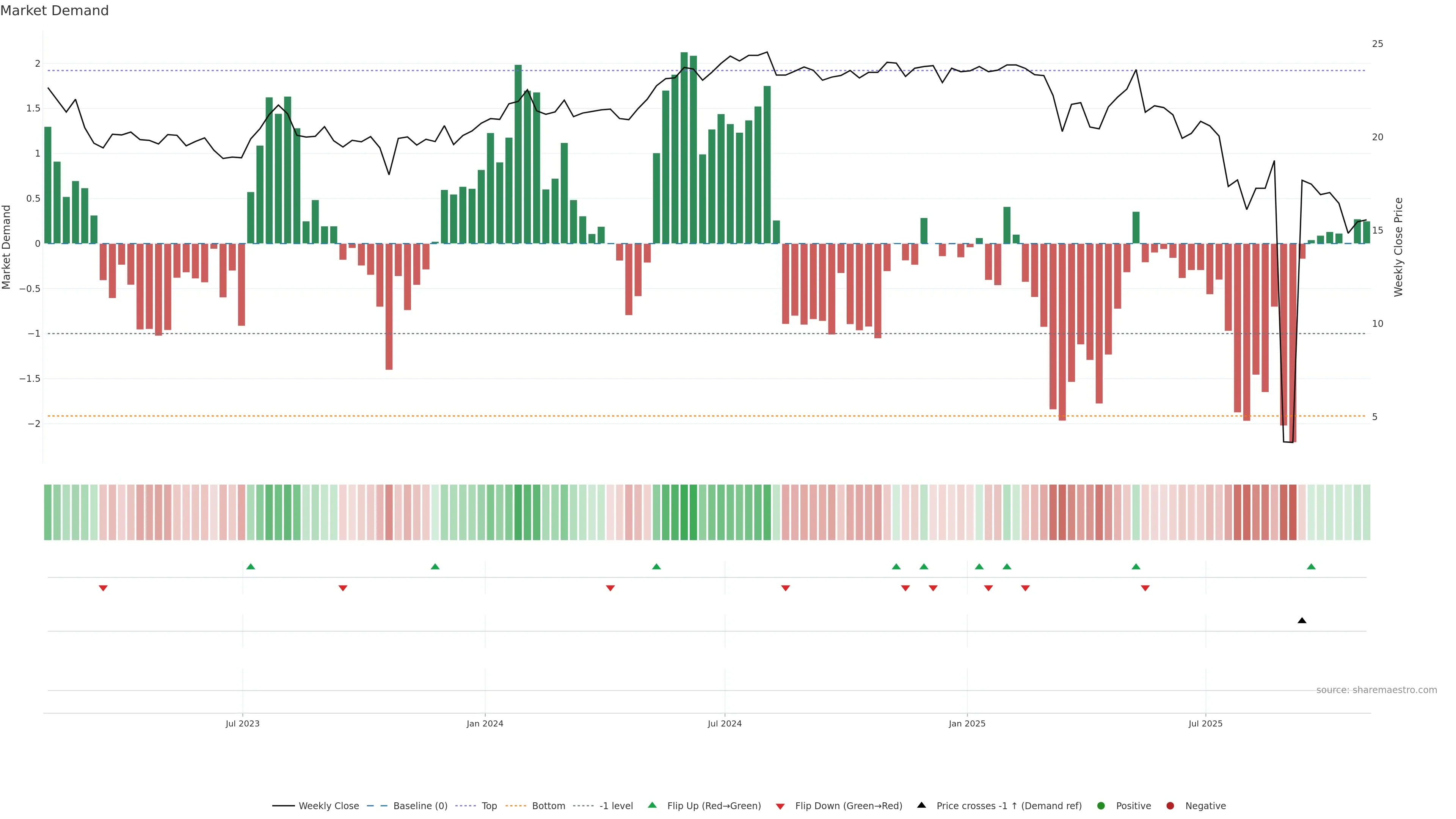Toggle the Weekly Close legend entry
Image resolution: width=1456 pixels, height=819 pixels.
pos(328,806)
